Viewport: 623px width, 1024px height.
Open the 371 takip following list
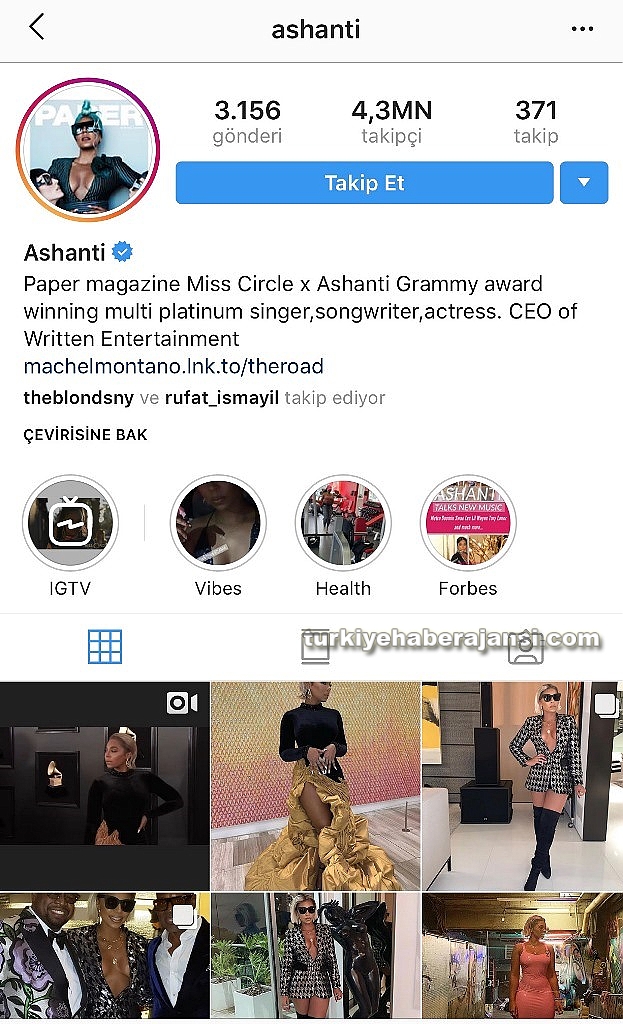[535, 121]
